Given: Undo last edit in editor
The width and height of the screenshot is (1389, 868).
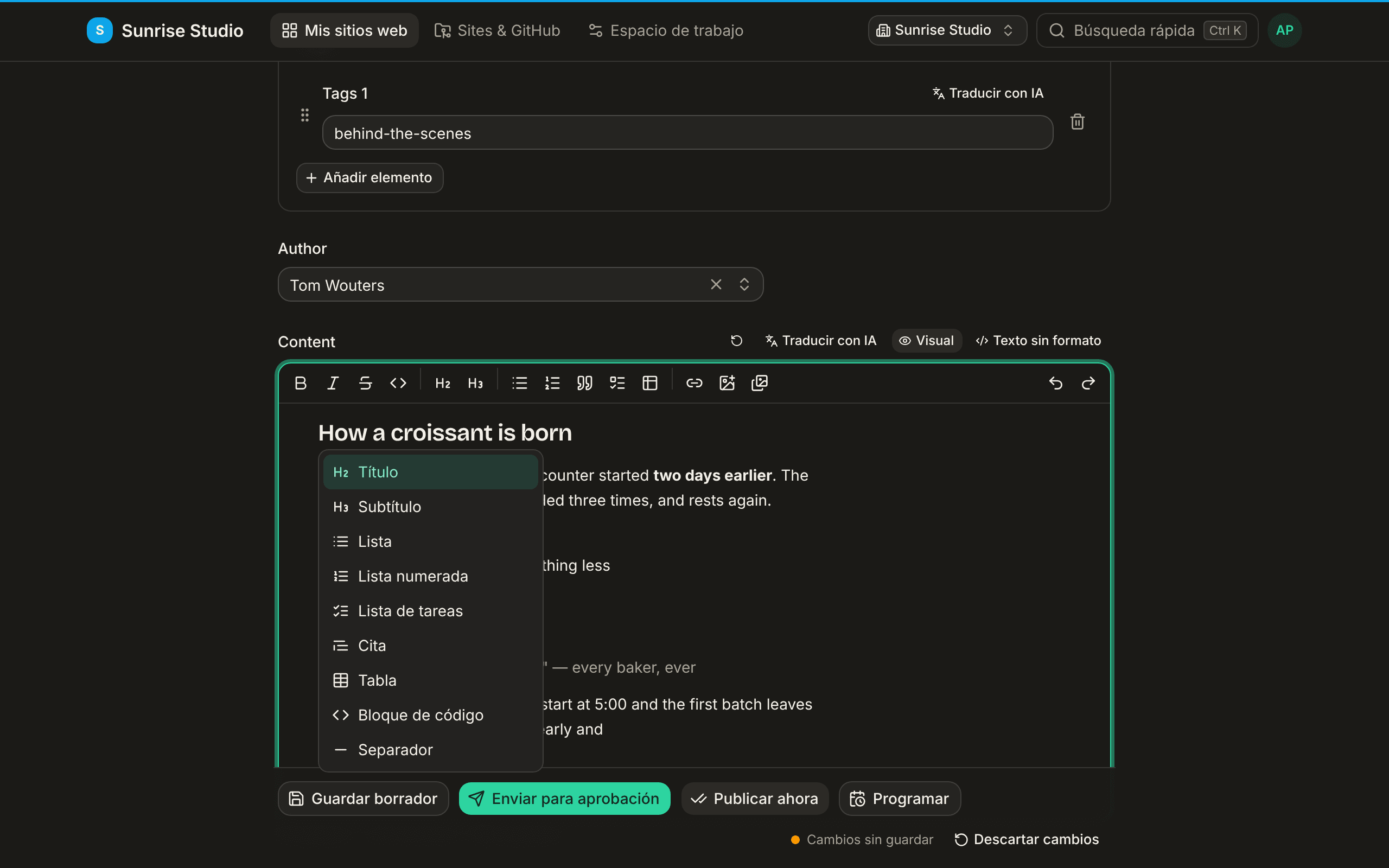Looking at the screenshot, I should (1055, 383).
